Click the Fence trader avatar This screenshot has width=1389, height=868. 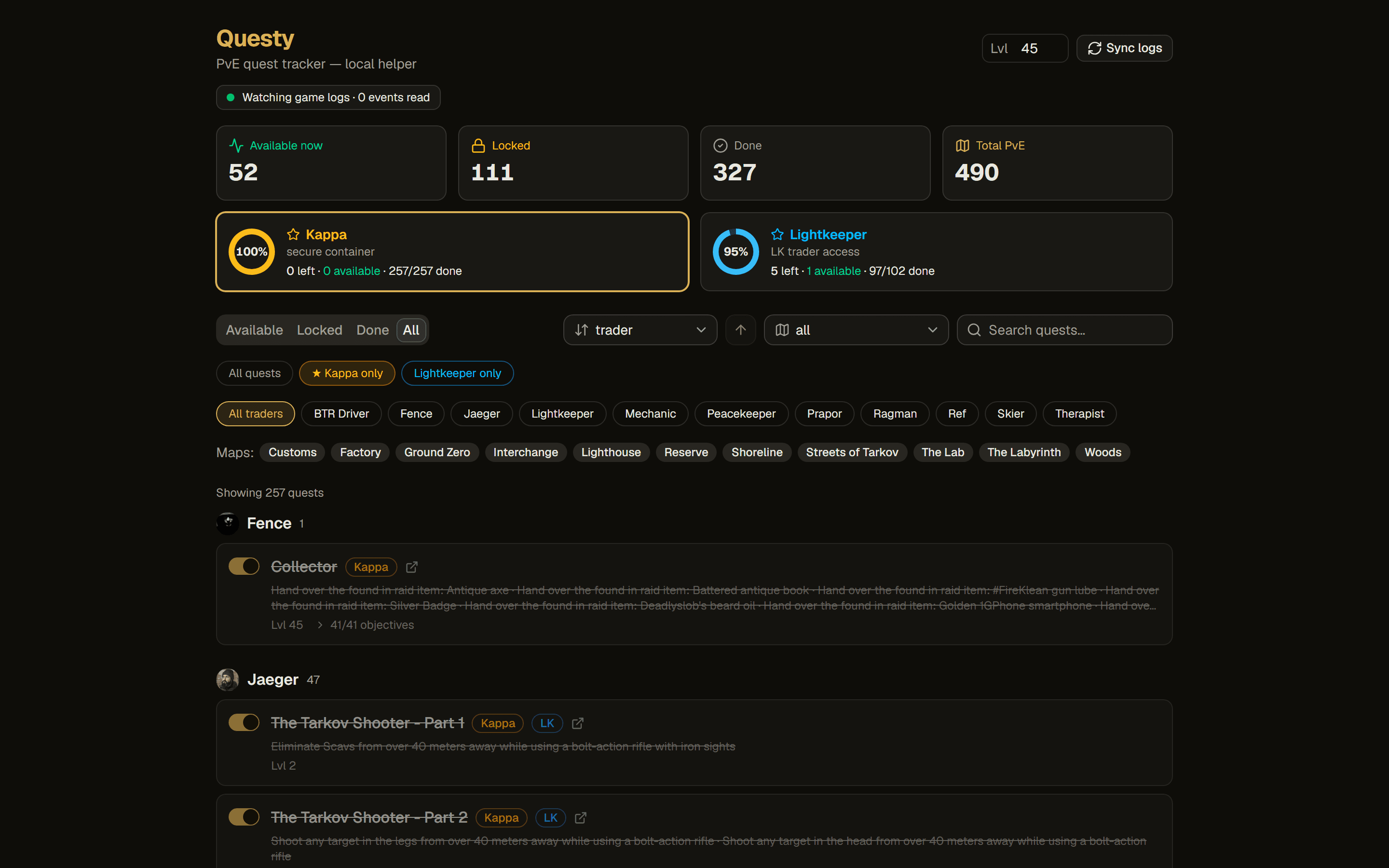227,523
